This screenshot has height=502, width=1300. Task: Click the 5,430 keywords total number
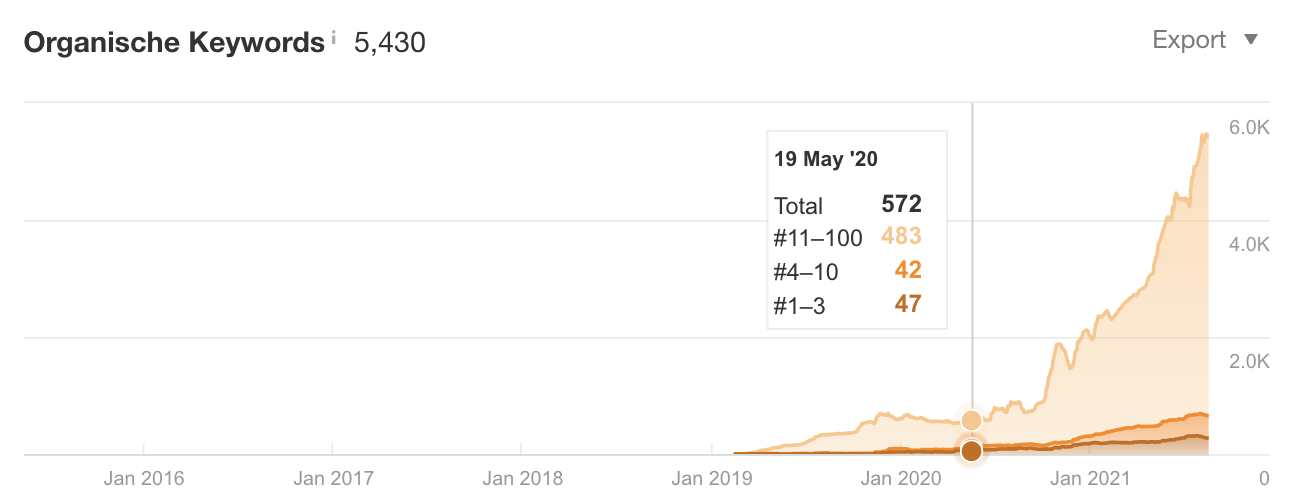(390, 42)
